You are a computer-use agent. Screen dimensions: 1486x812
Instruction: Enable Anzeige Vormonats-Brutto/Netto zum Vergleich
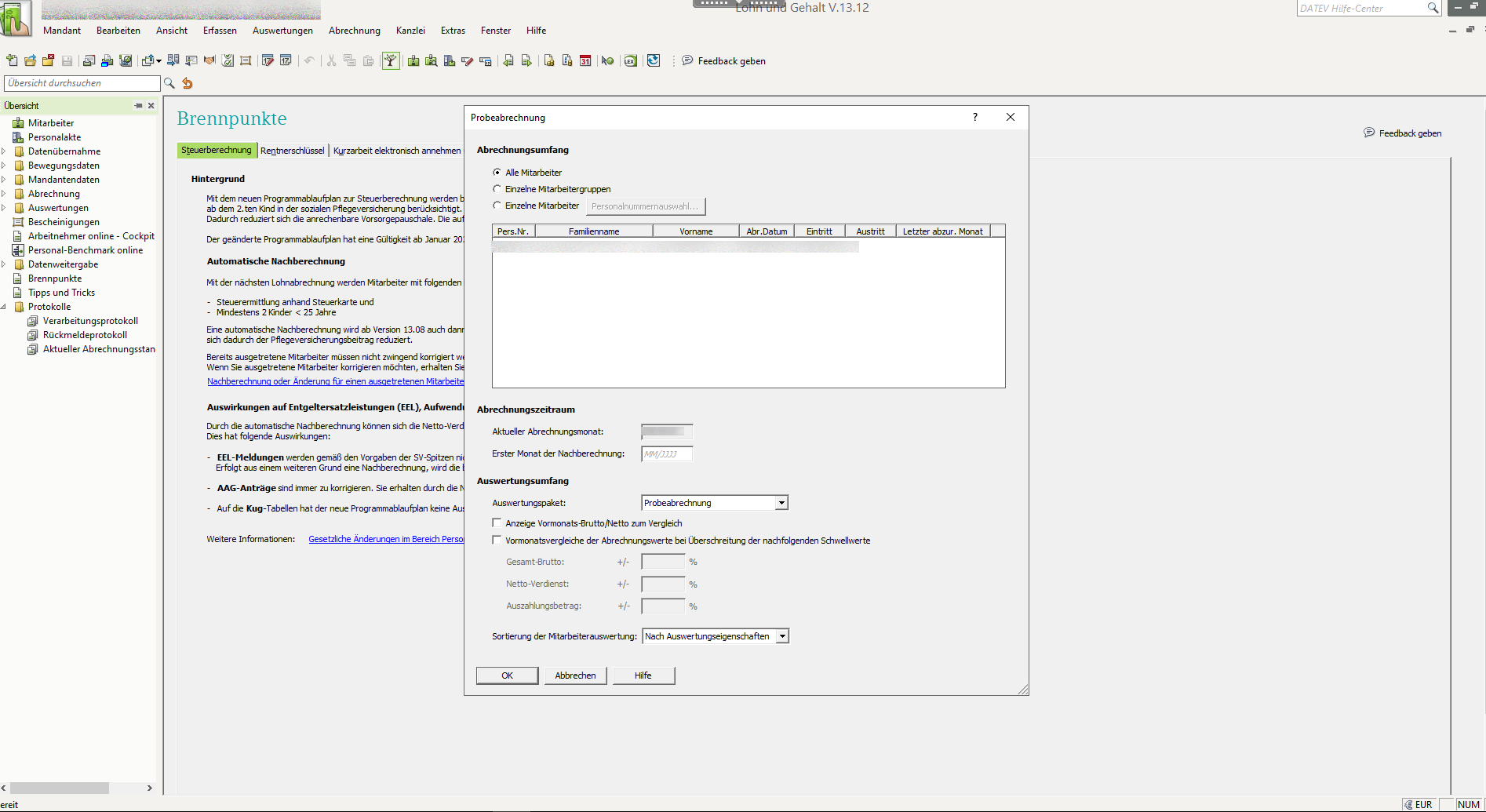click(x=497, y=523)
